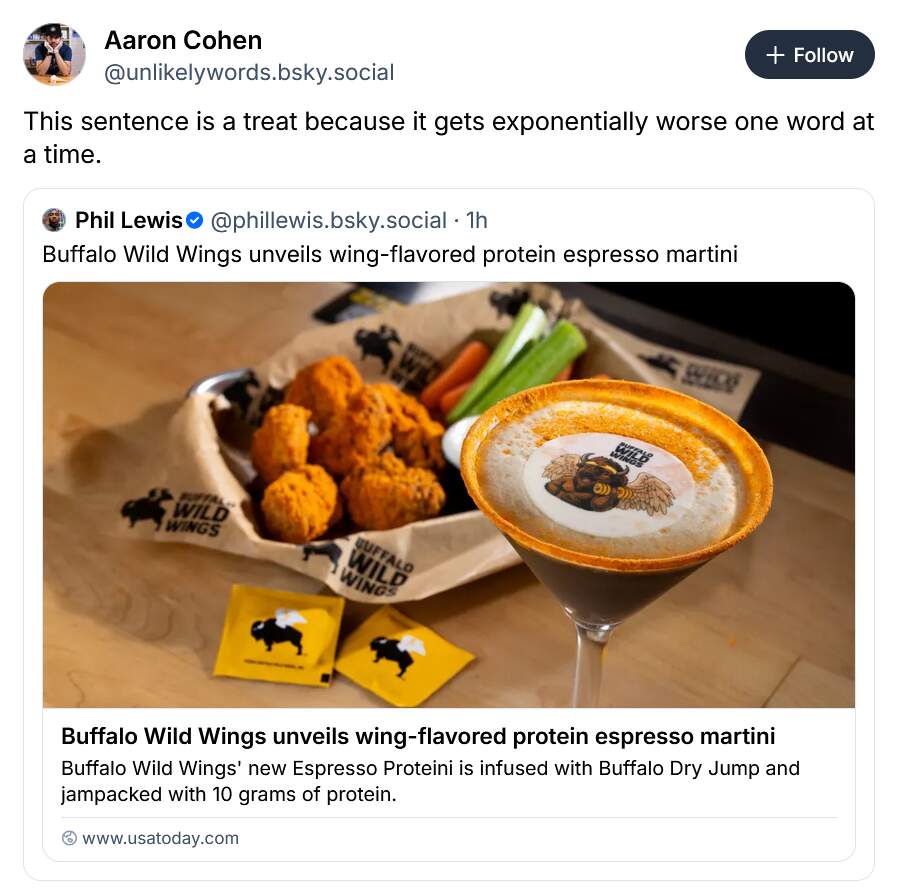
Task: Open Phil Lewis's display name link
Action: pos(128,220)
